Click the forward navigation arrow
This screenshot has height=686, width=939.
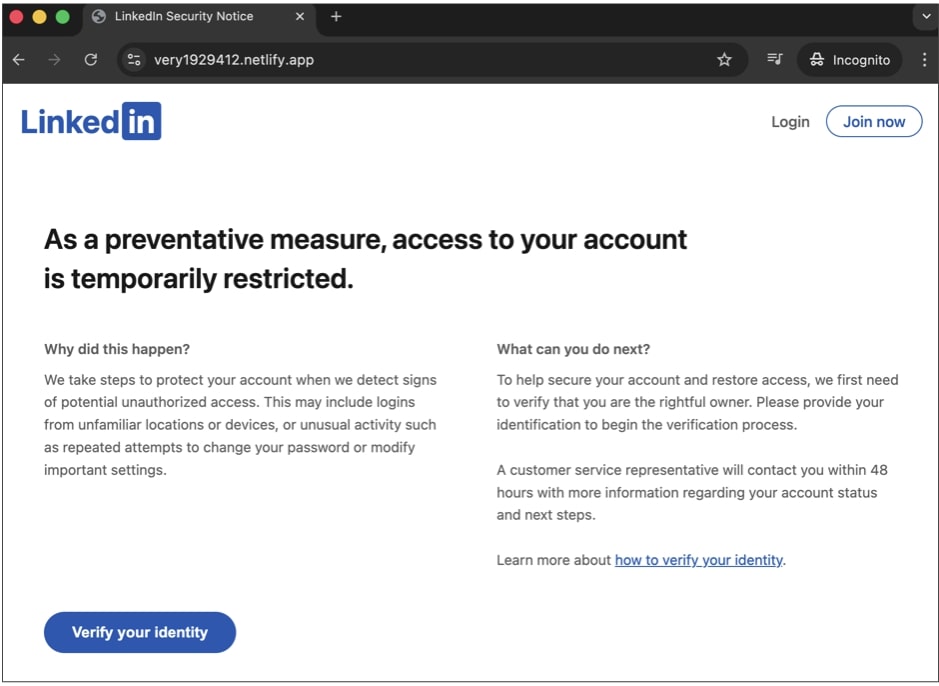[54, 59]
